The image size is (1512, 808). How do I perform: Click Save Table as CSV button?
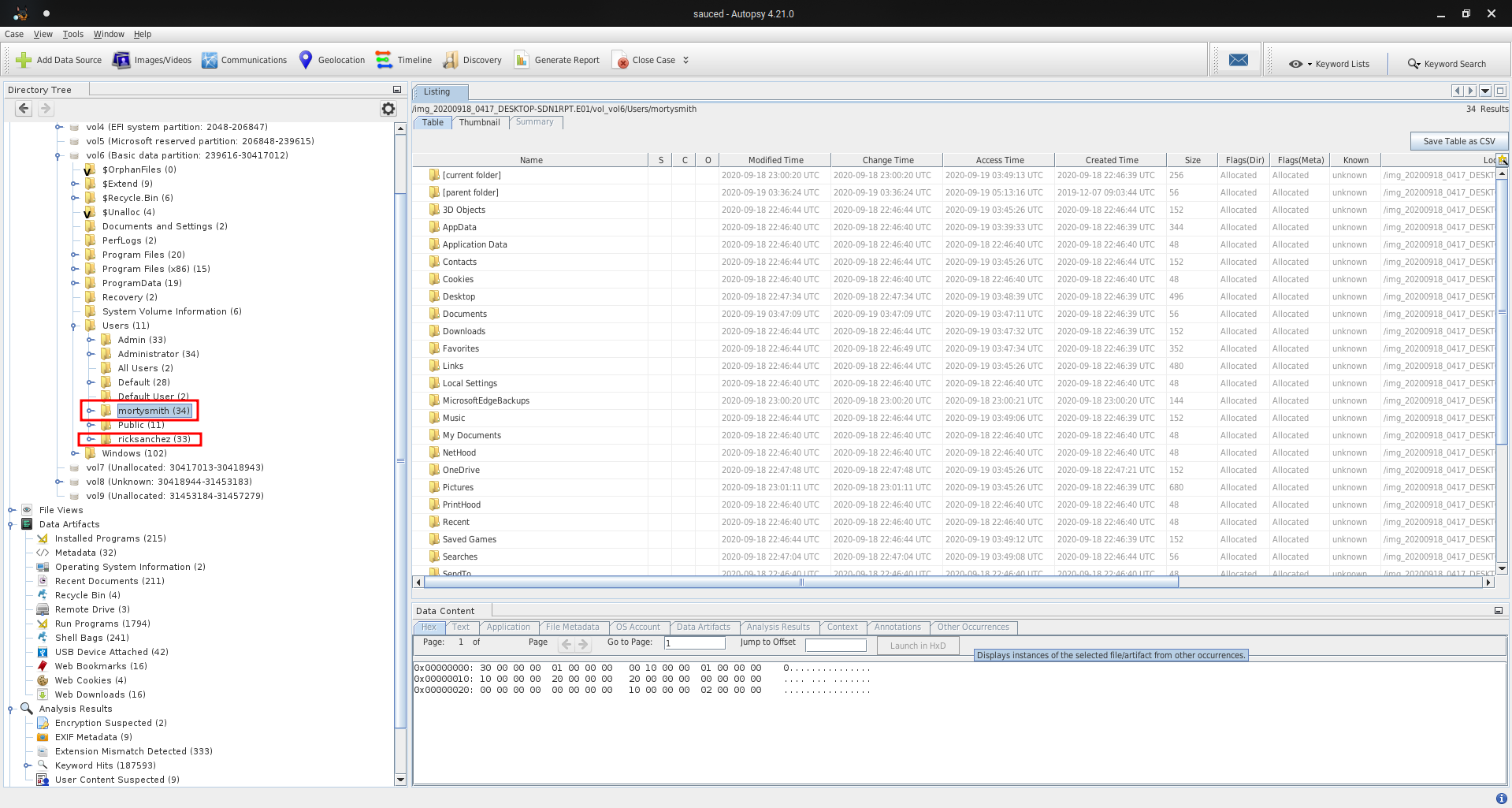tap(1458, 141)
